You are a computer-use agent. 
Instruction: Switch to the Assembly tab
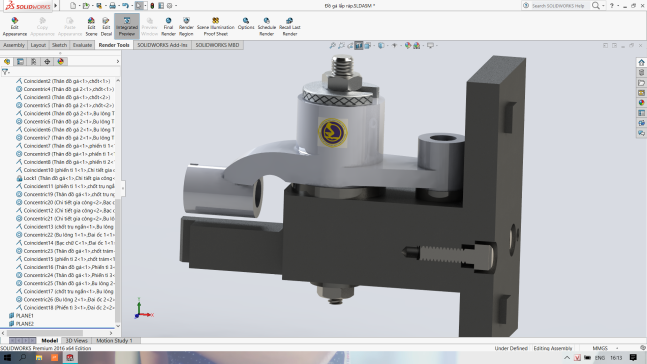coord(14,45)
